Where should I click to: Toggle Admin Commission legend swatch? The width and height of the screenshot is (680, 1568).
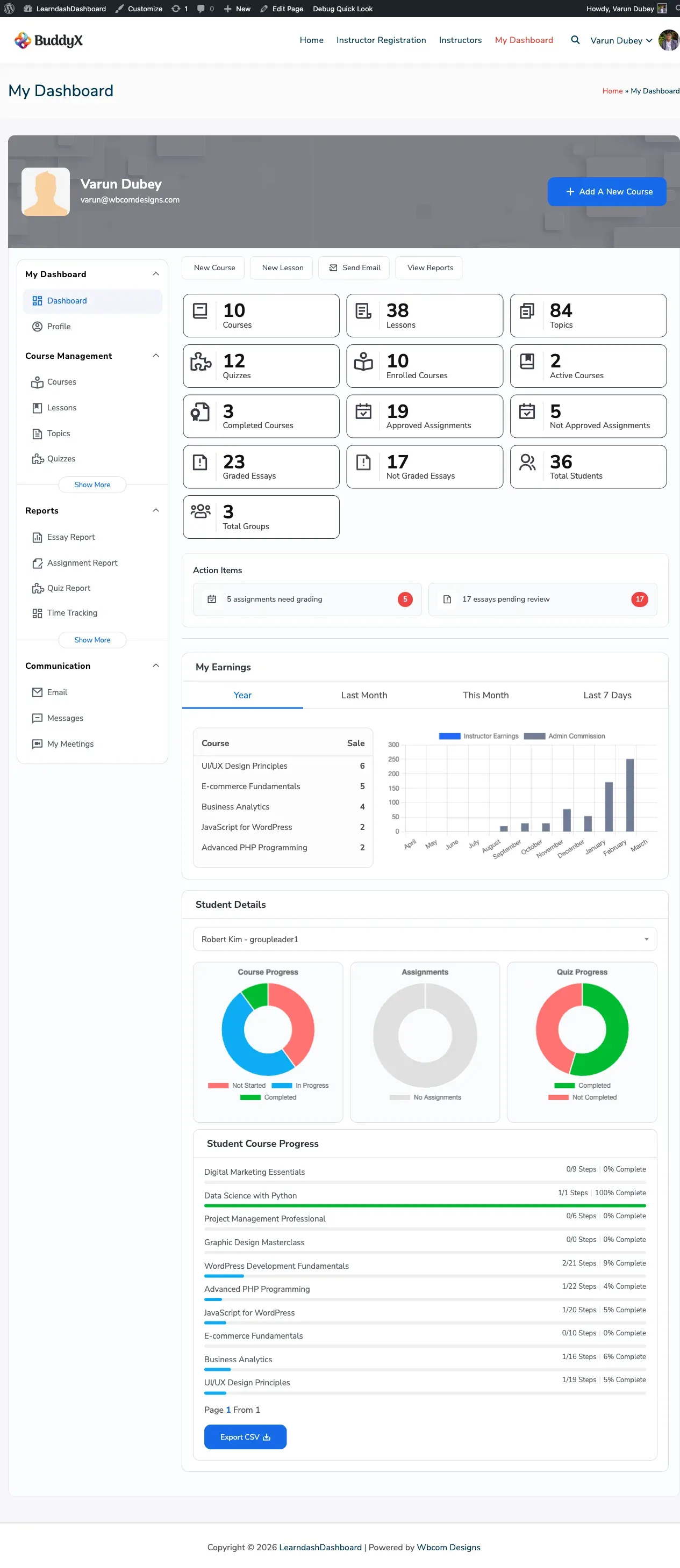click(534, 736)
